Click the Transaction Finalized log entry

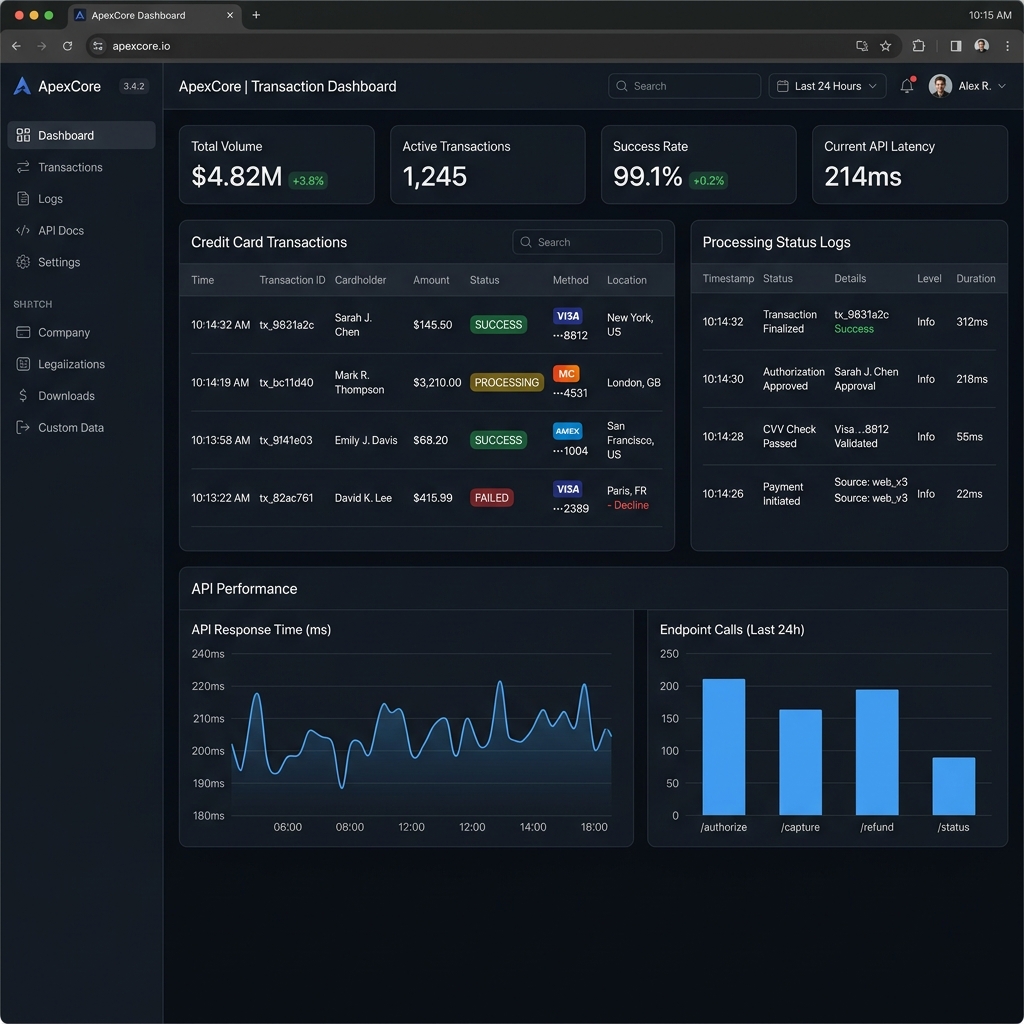click(849, 322)
